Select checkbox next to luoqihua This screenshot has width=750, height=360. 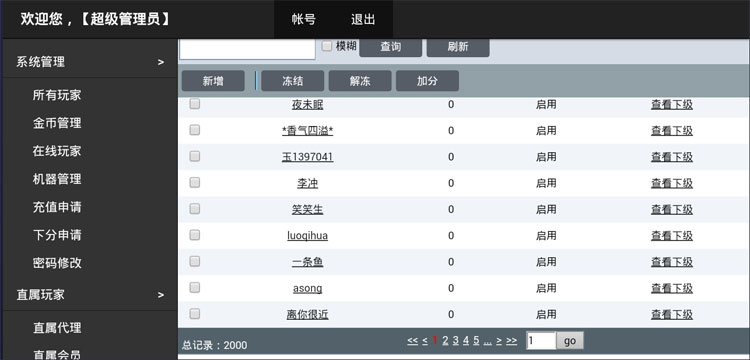[x=194, y=235]
